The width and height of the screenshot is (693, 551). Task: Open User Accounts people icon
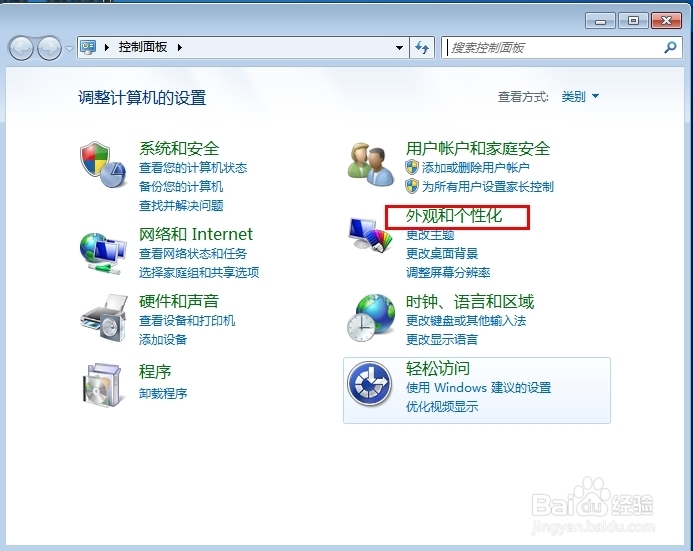[x=370, y=164]
